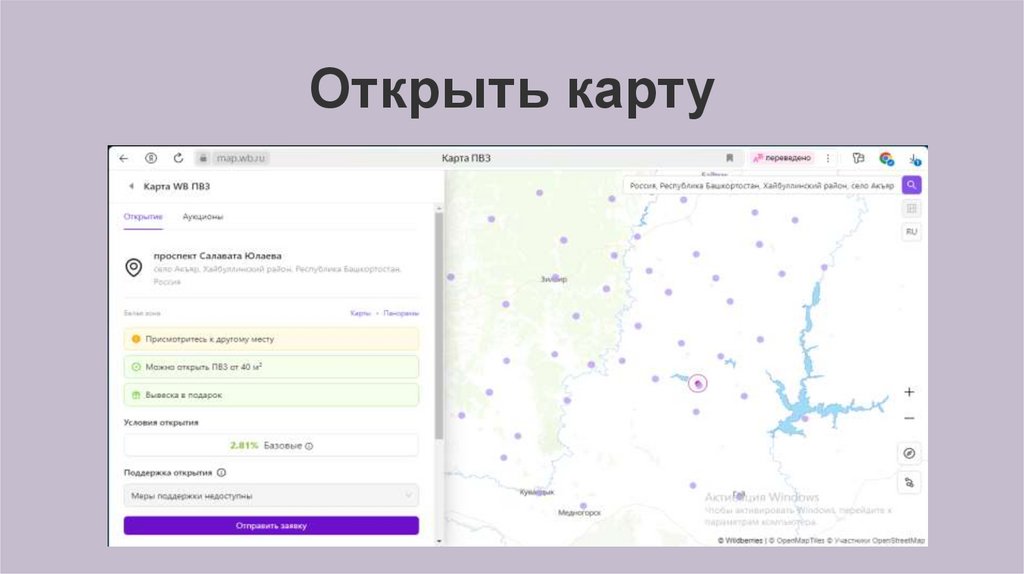
Task: Click the colored profile circle icon
Action: point(886,158)
